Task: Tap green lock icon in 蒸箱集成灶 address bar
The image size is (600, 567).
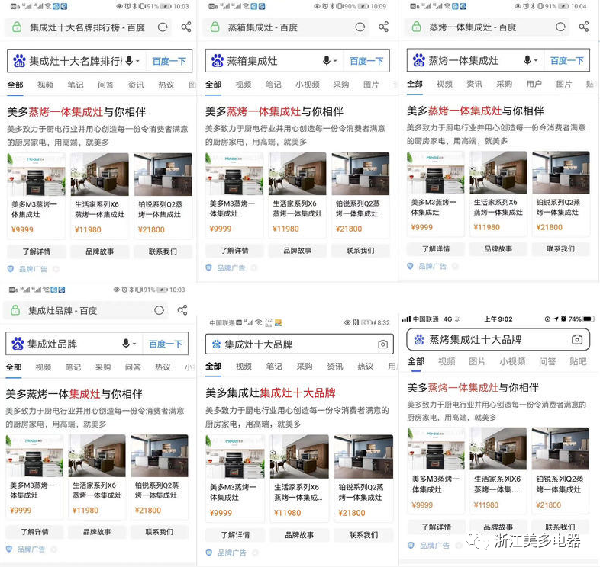Action: 215,27
